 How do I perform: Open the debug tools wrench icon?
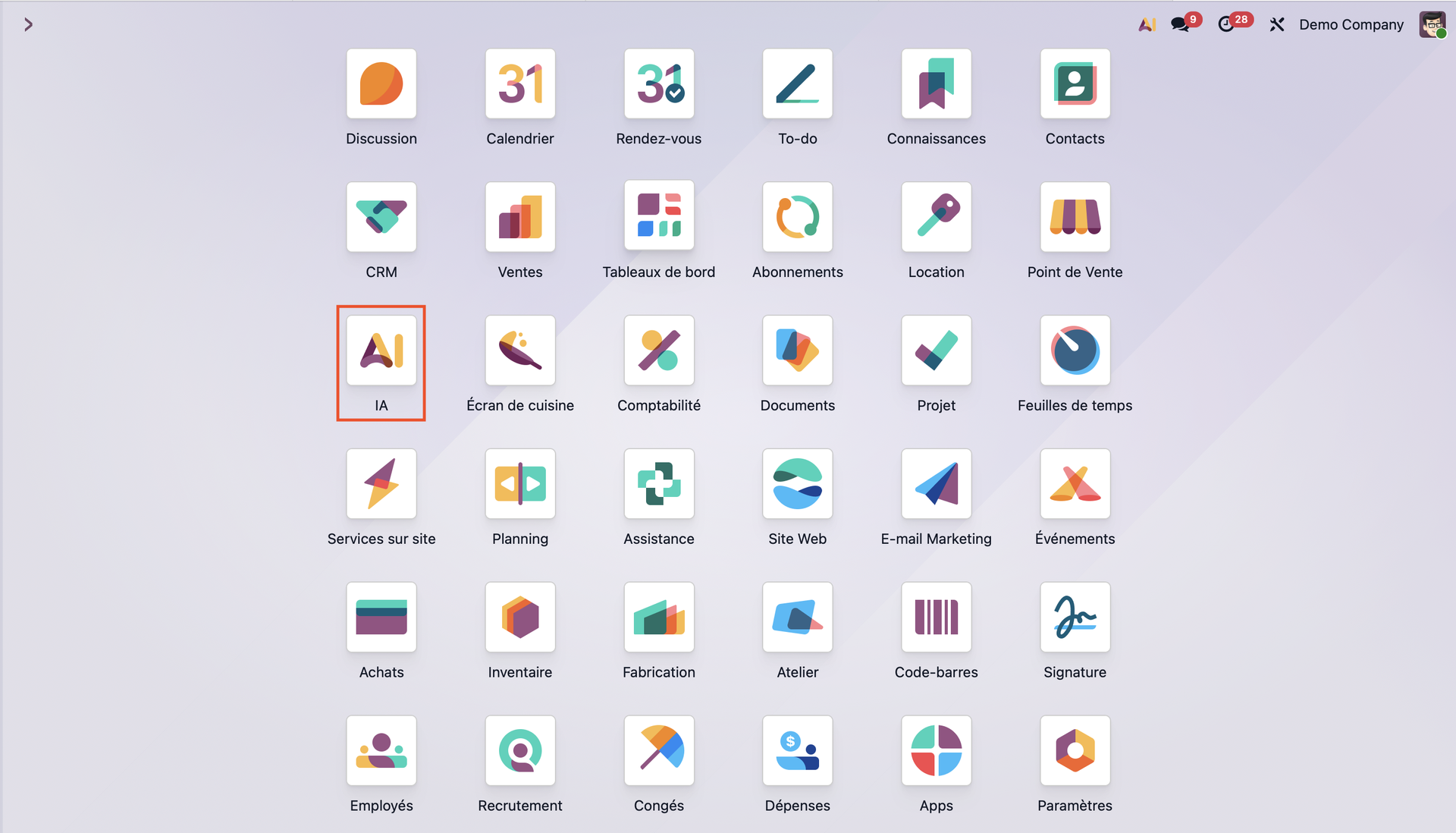click(1277, 25)
